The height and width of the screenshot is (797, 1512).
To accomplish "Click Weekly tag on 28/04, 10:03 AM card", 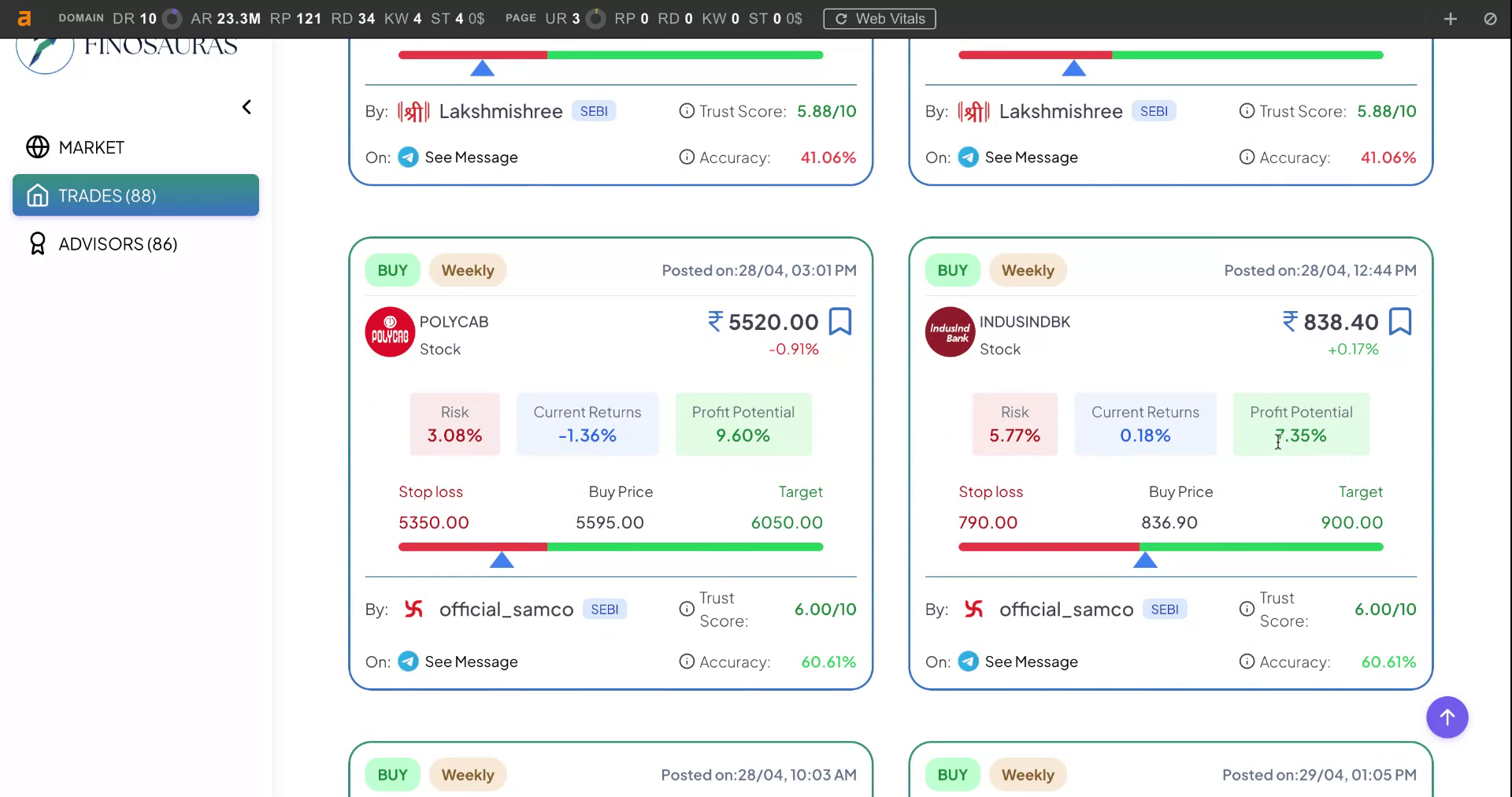I will coord(468,775).
